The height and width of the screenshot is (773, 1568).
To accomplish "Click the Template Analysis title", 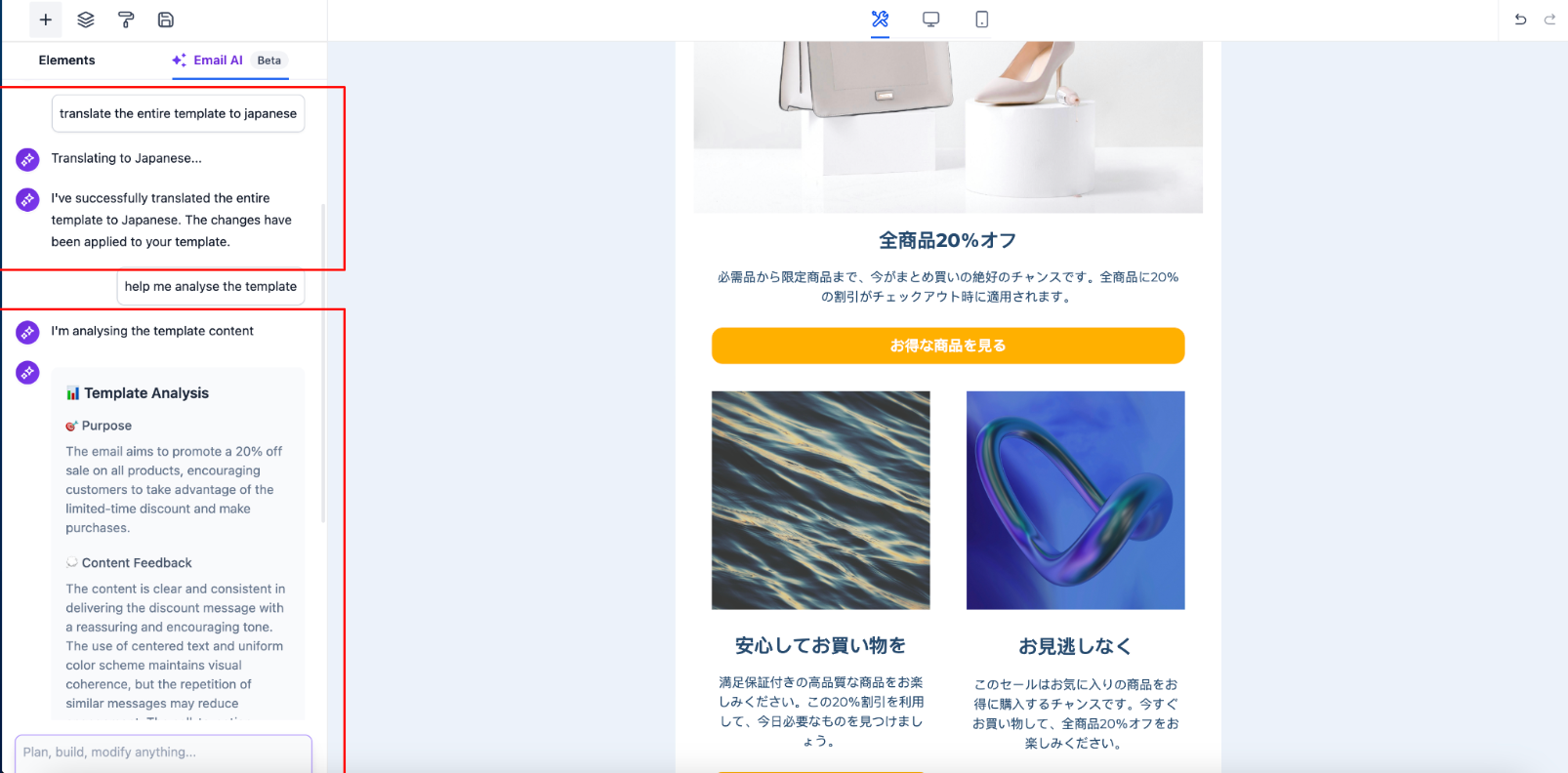I will 146,393.
